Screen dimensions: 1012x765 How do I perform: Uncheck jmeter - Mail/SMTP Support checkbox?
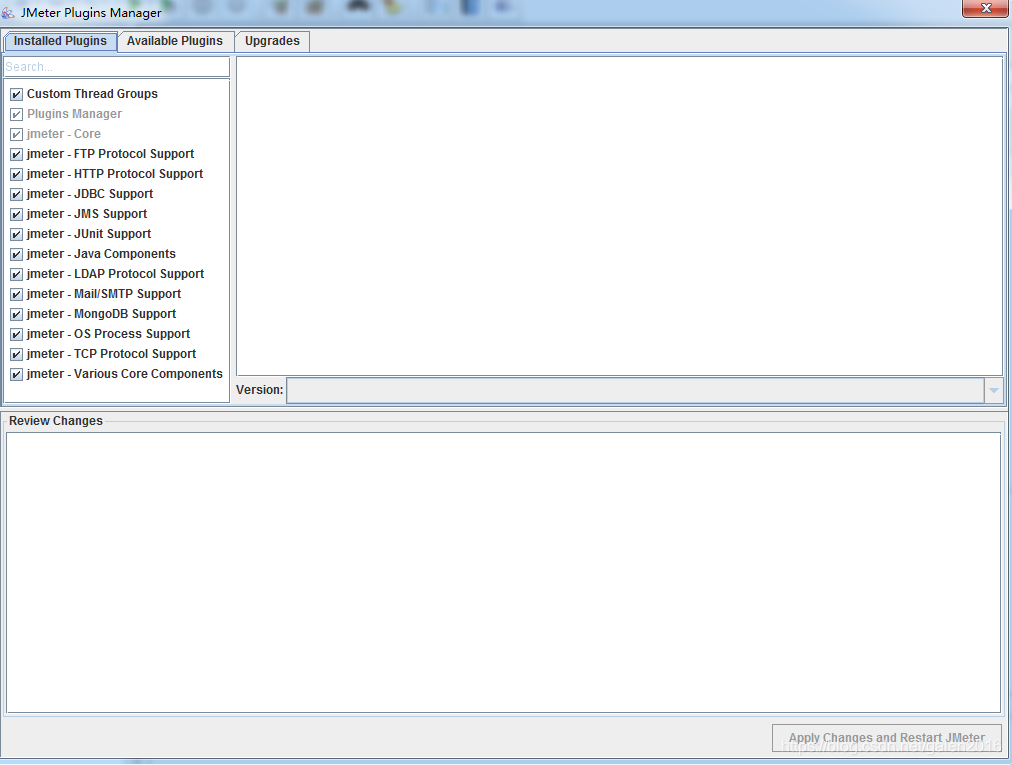[x=17, y=294]
